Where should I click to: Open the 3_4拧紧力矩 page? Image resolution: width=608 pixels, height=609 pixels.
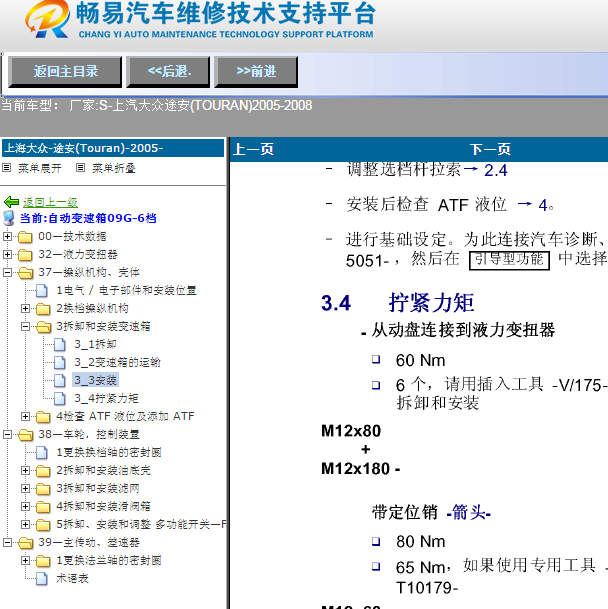(x=106, y=398)
